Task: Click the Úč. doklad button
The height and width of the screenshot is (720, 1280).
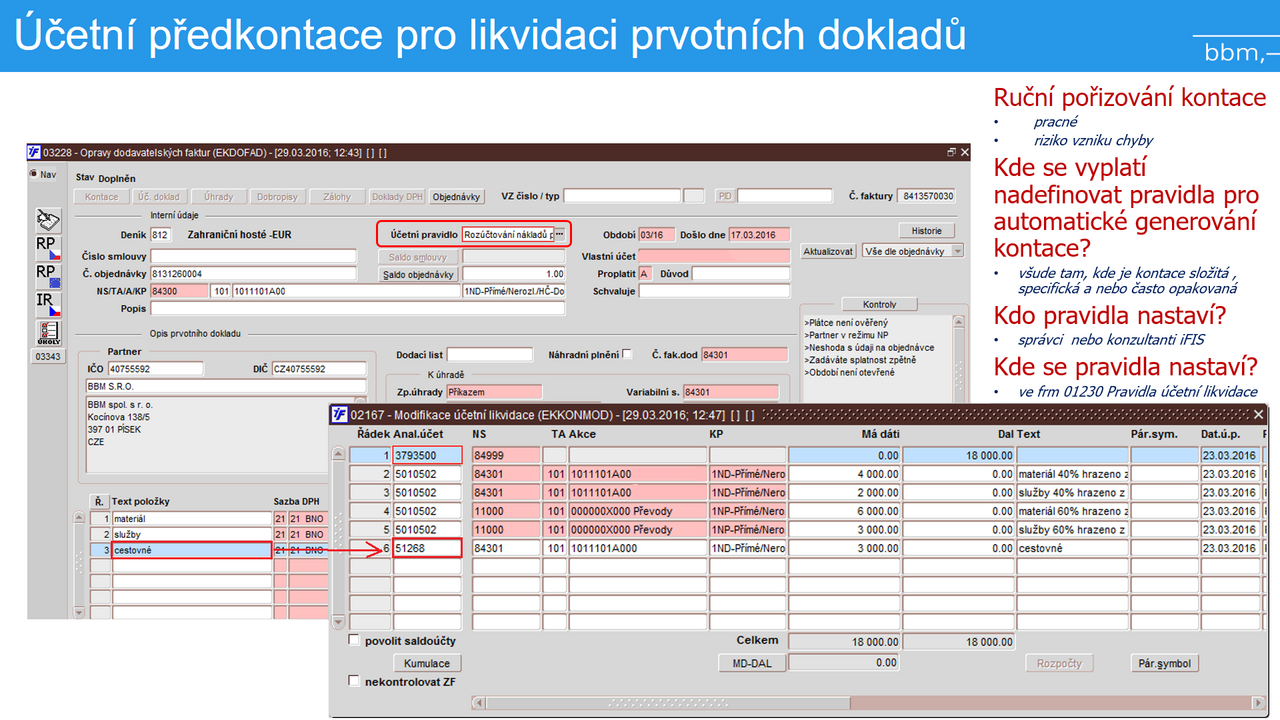Action: coord(159,197)
